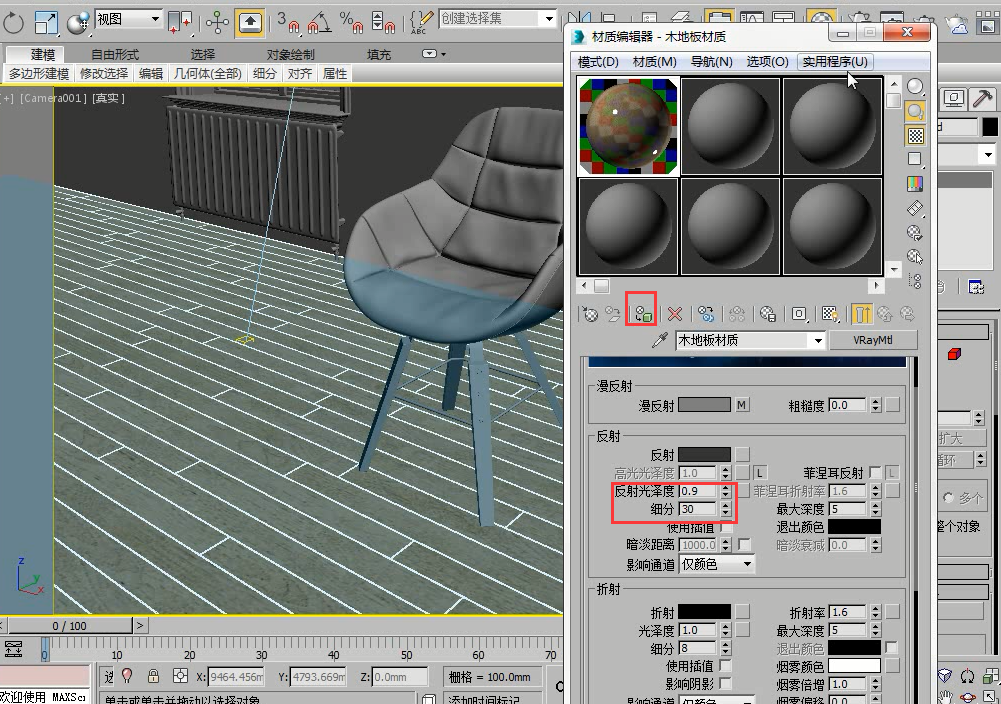Toggle Affect Shadows checkbox
This screenshot has width=1001, height=704.
tap(725, 684)
